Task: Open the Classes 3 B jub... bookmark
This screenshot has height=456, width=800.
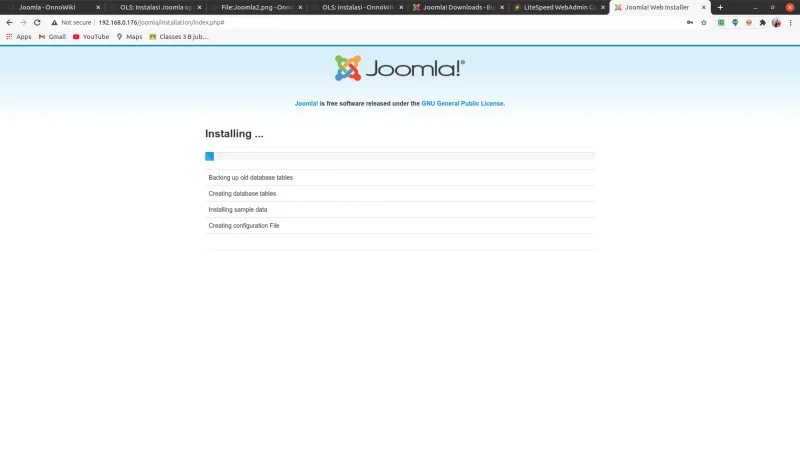Action: coord(179,37)
